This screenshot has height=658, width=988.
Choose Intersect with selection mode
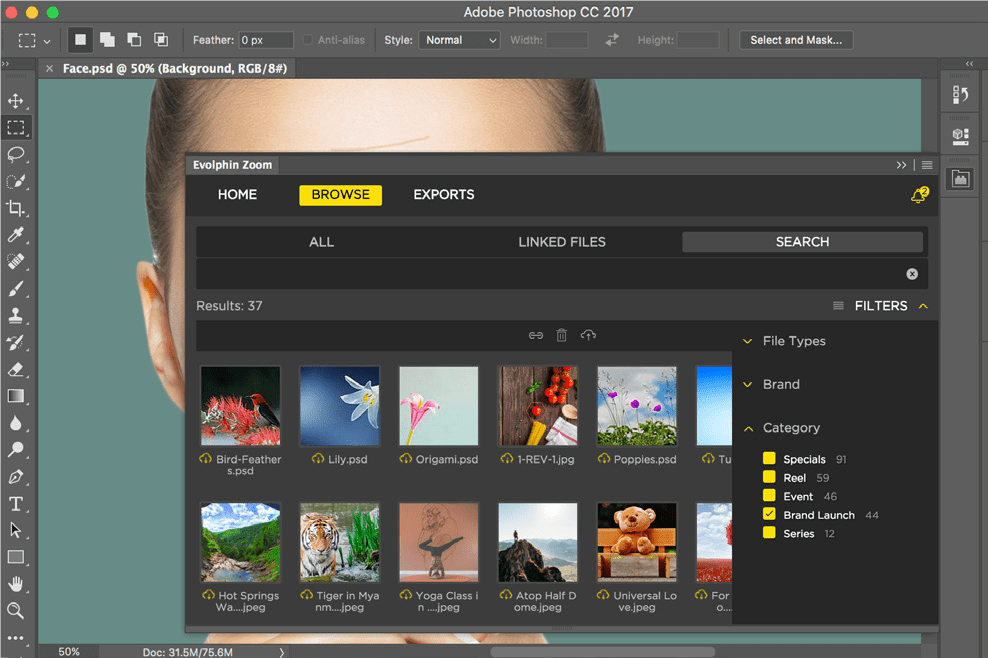161,40
